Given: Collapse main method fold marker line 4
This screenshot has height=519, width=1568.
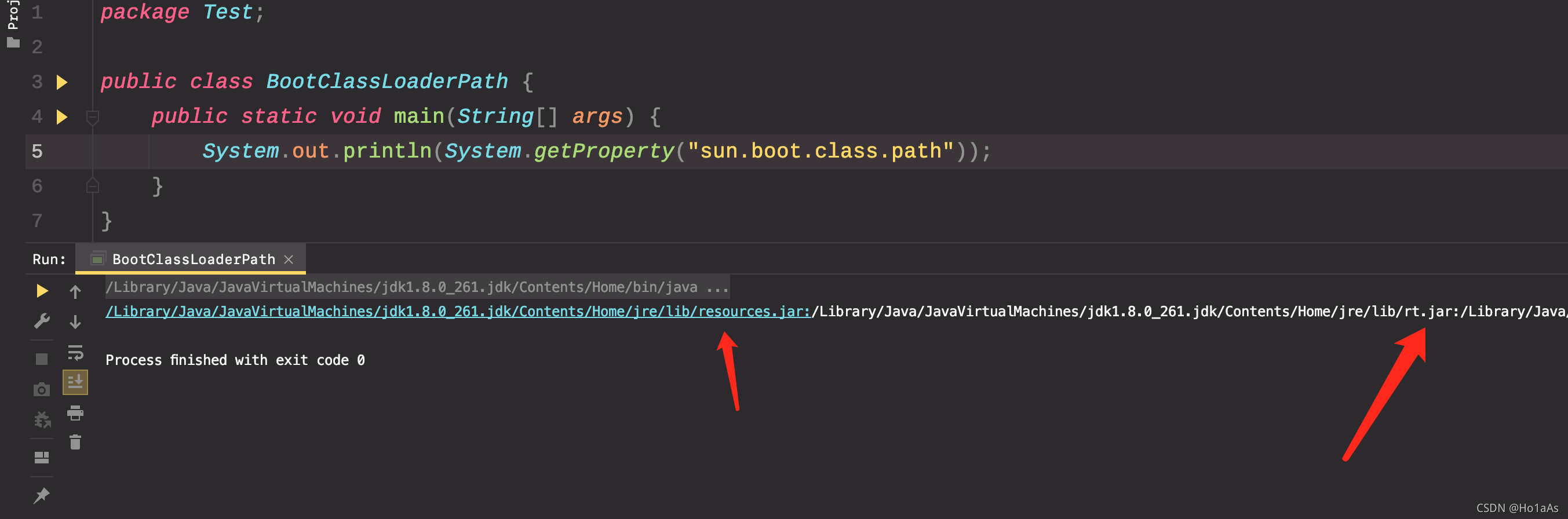Looking at the screenshot, I should pos(93,117).
